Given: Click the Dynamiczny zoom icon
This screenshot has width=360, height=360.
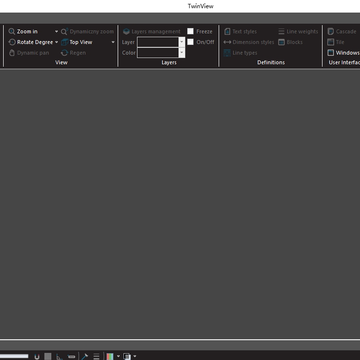Looking at the screenshot, I should 64,32.
